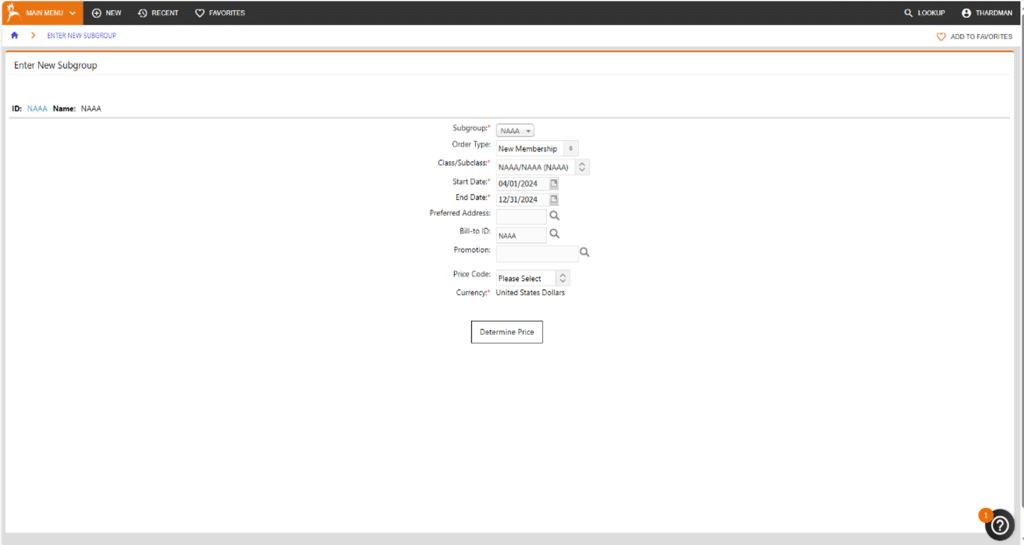Viewport: 1024px width, 545px height.
Task: Open the Recent items menu
Action: pyautogui.click(x=158, y=13)
